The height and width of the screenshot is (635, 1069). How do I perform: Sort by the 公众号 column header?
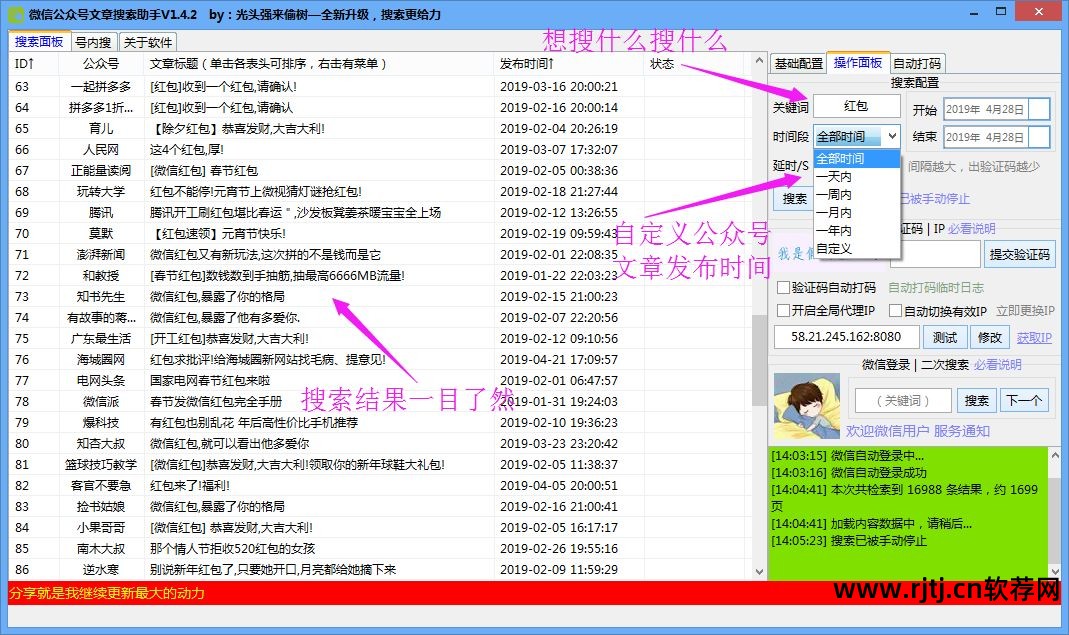pos(101,63)
